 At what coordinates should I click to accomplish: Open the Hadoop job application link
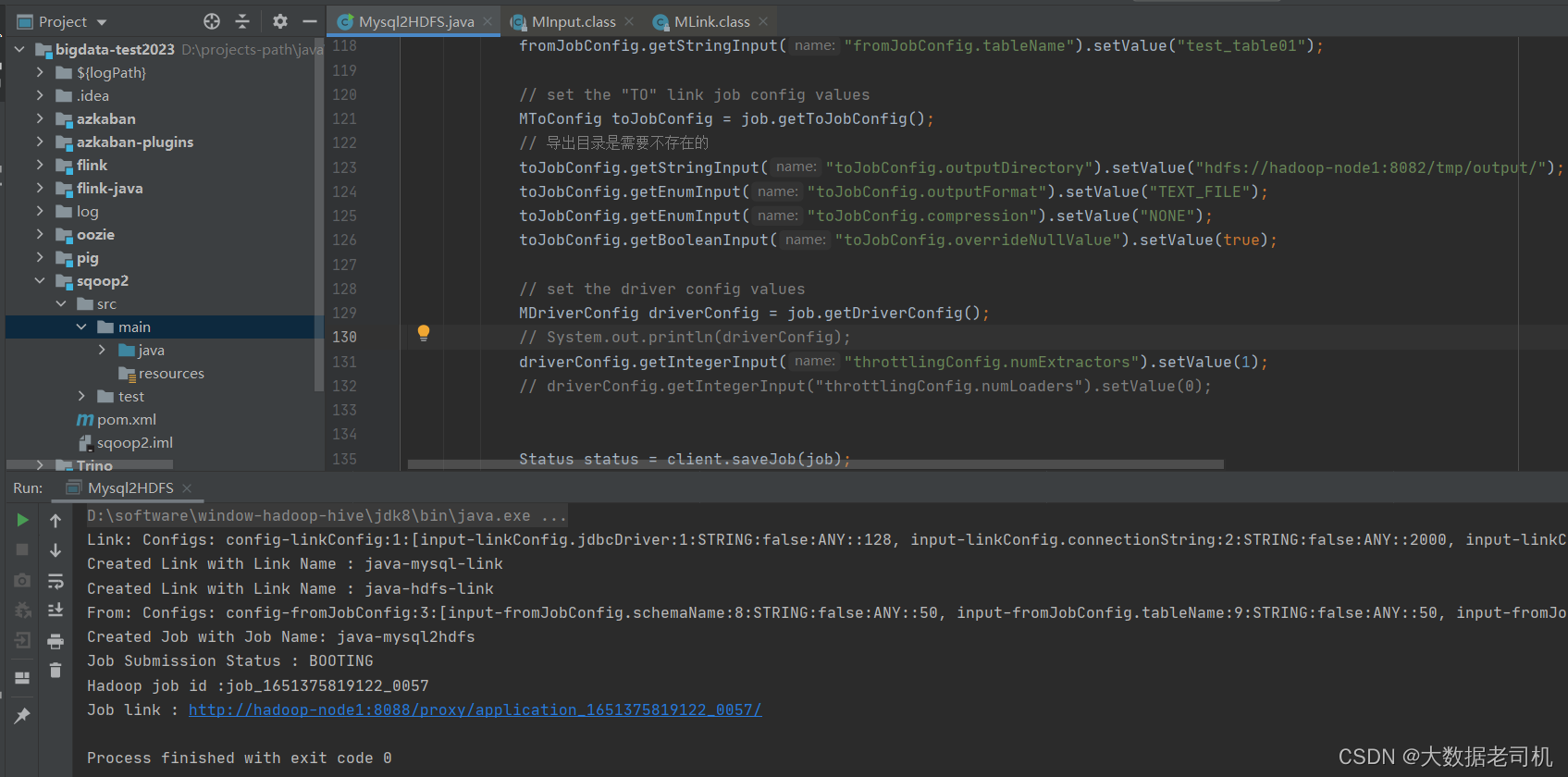475,709
